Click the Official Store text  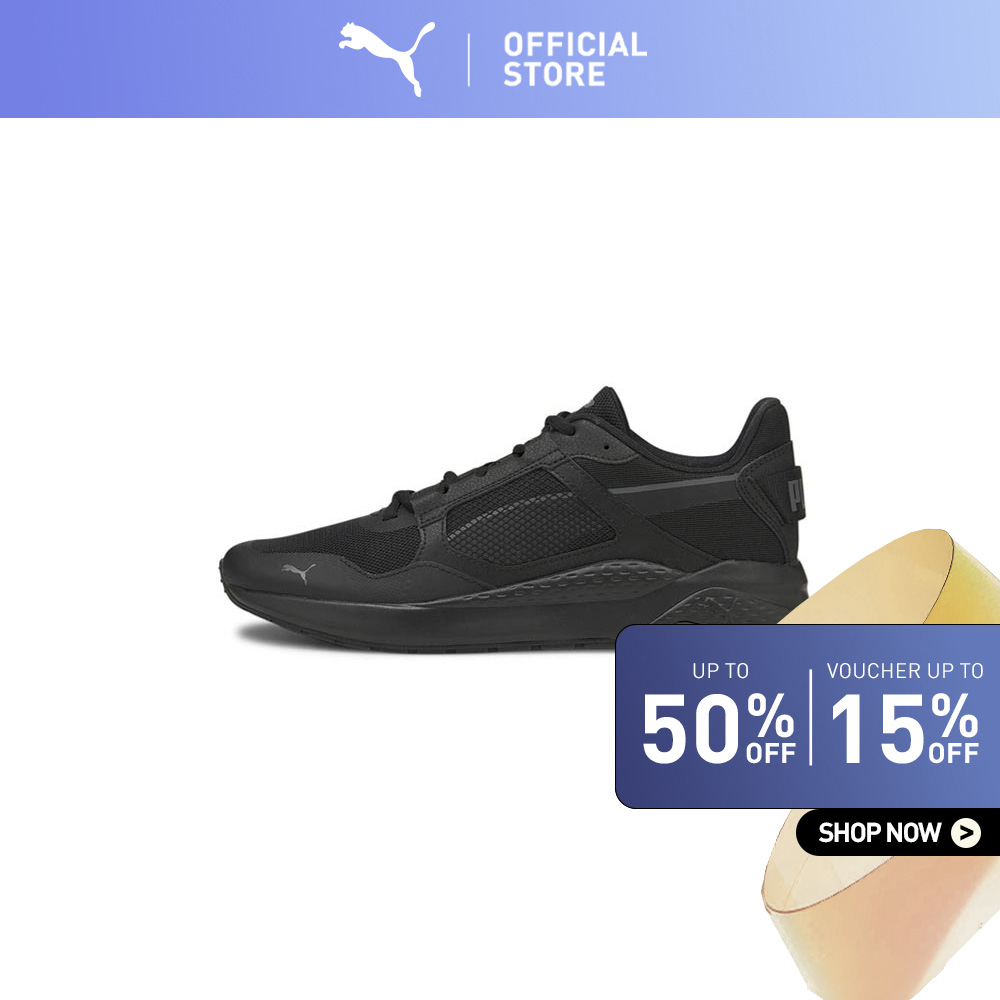[575, 60]
